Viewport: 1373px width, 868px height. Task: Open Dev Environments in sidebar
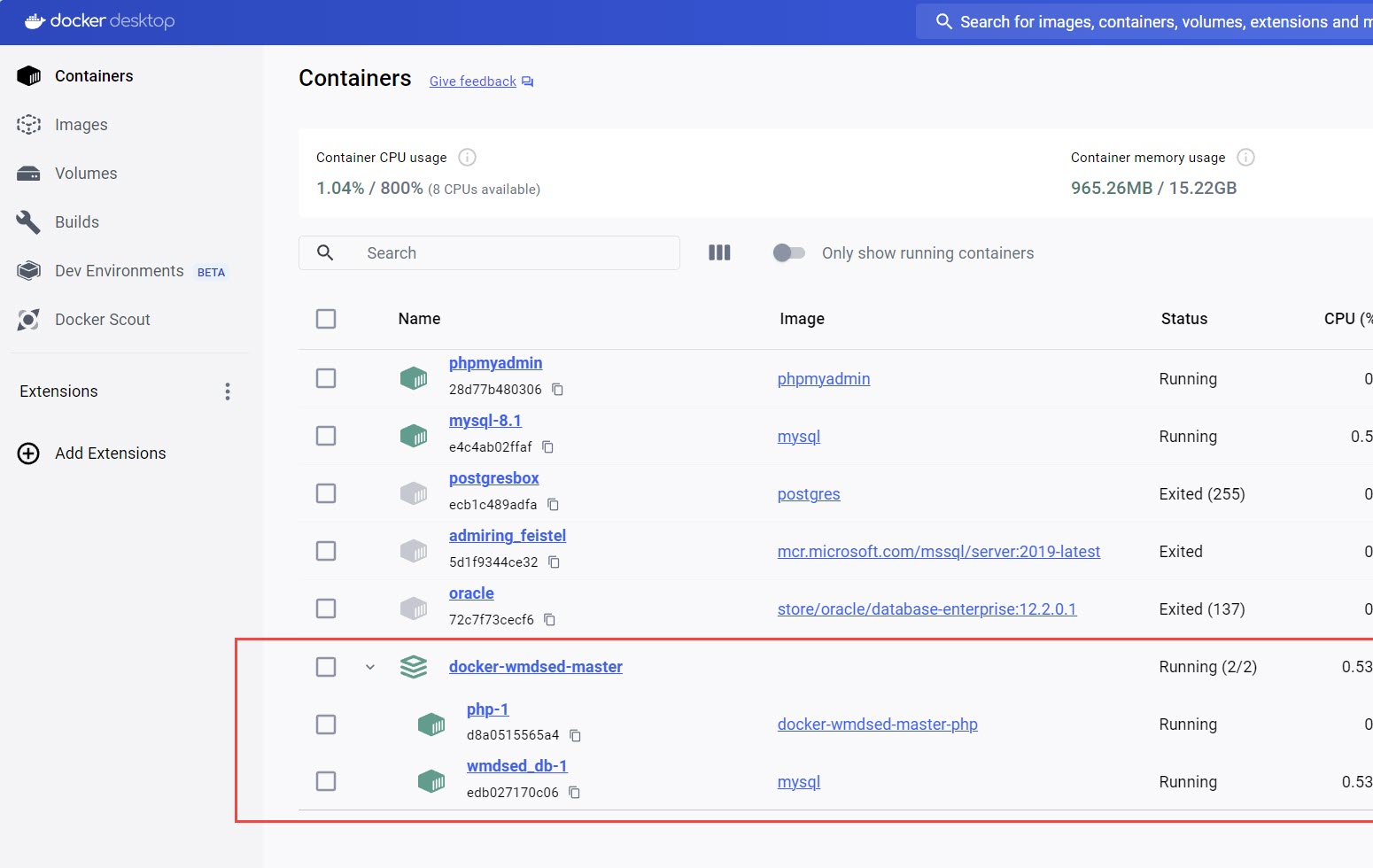click(x=120, y=271)
